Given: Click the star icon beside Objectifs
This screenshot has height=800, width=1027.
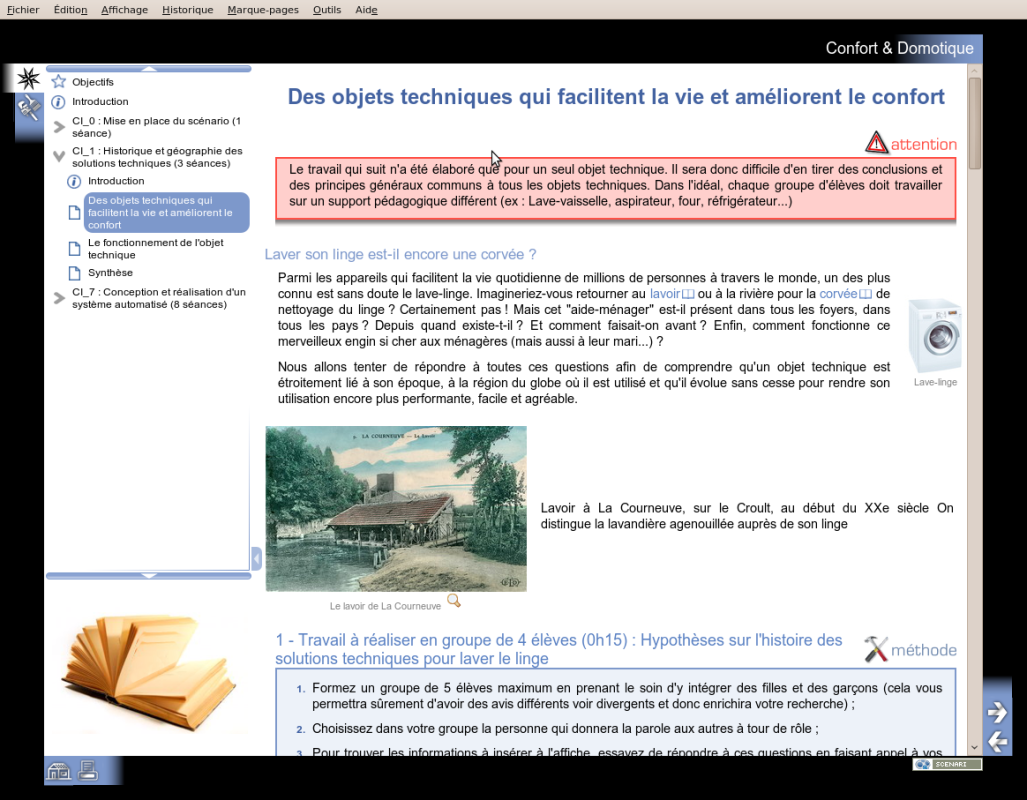Looking at the screenshot, I should [58, 82].
